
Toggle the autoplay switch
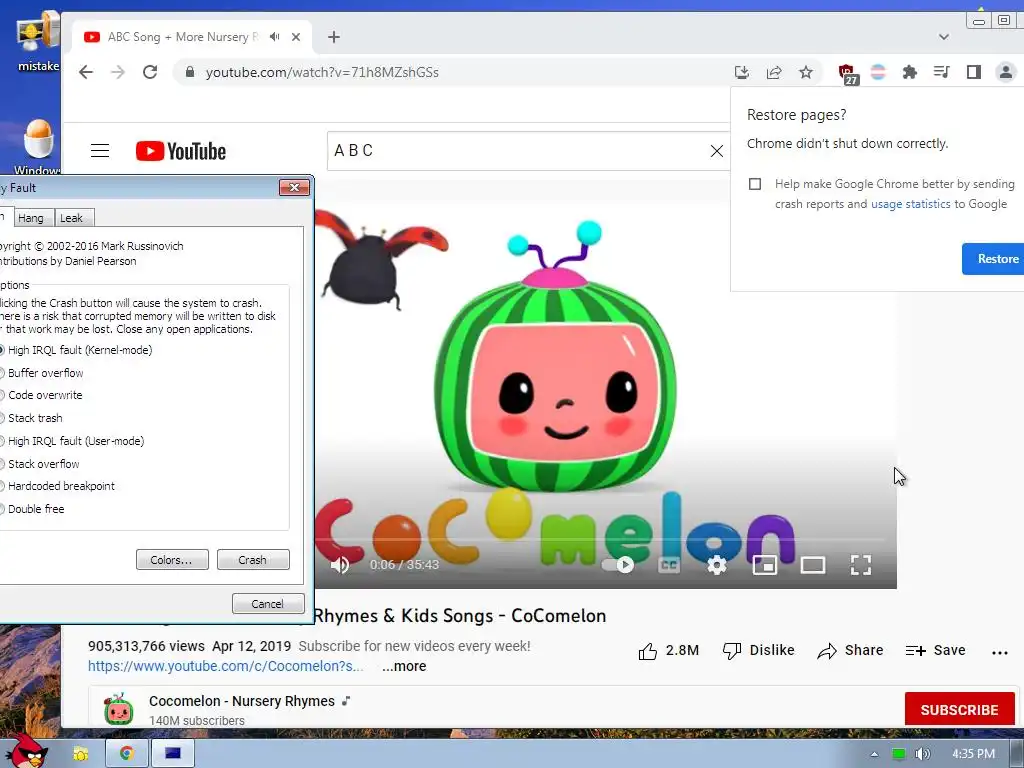[618, 564]
